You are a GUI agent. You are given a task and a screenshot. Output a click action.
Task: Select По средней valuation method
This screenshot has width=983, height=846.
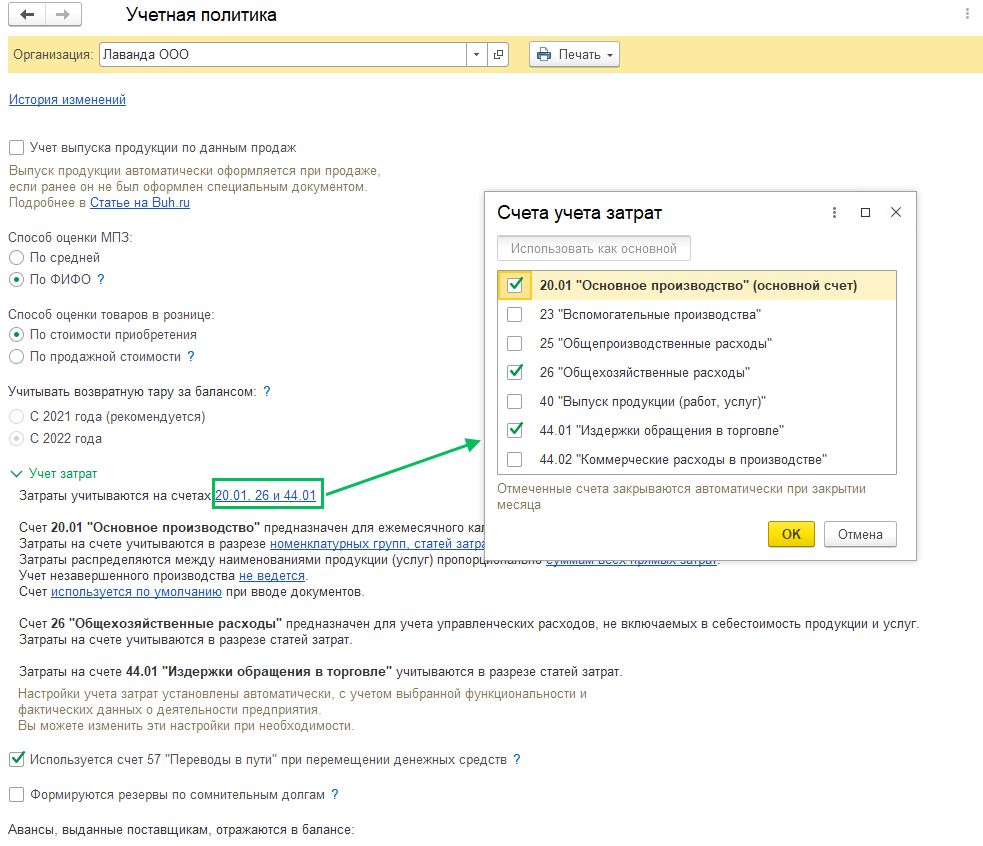[17, 257]
